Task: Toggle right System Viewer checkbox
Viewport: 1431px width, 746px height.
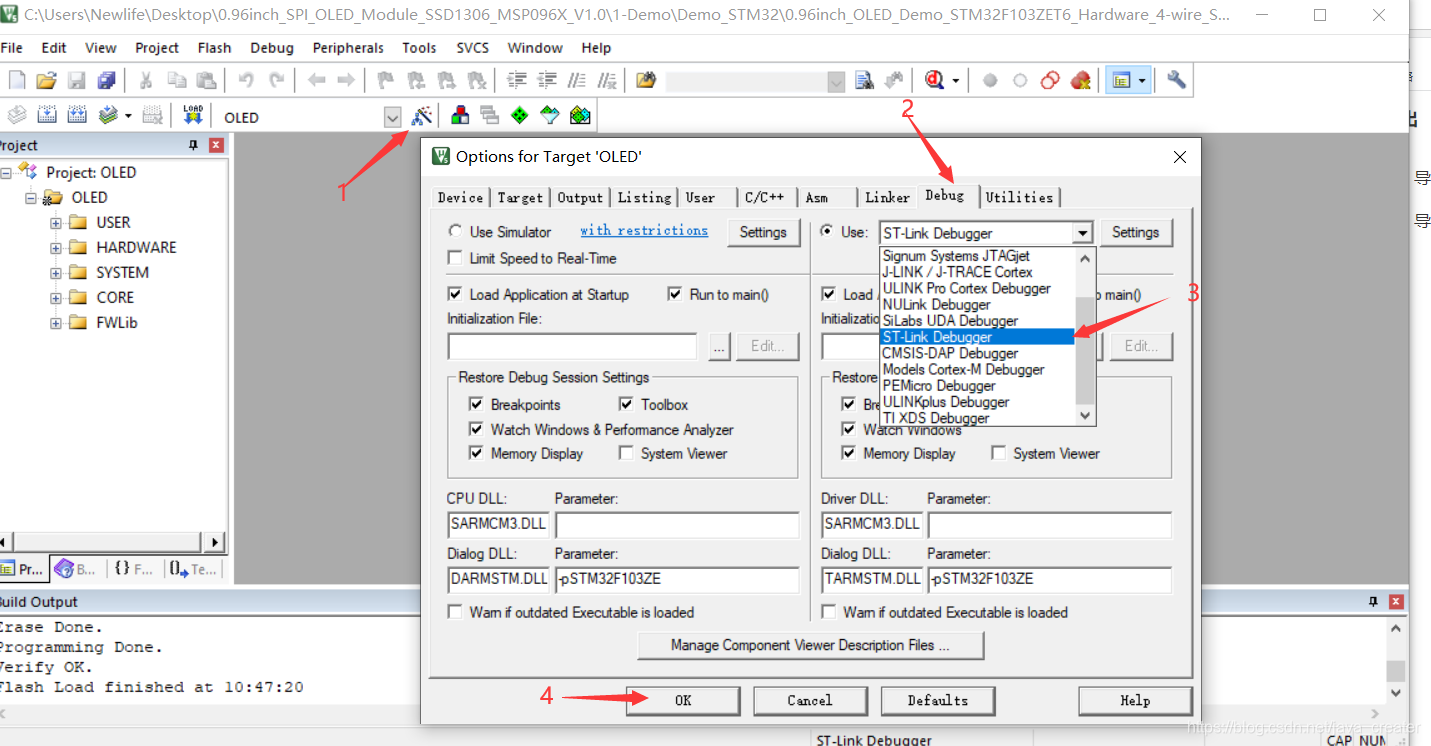Action: 999,453
